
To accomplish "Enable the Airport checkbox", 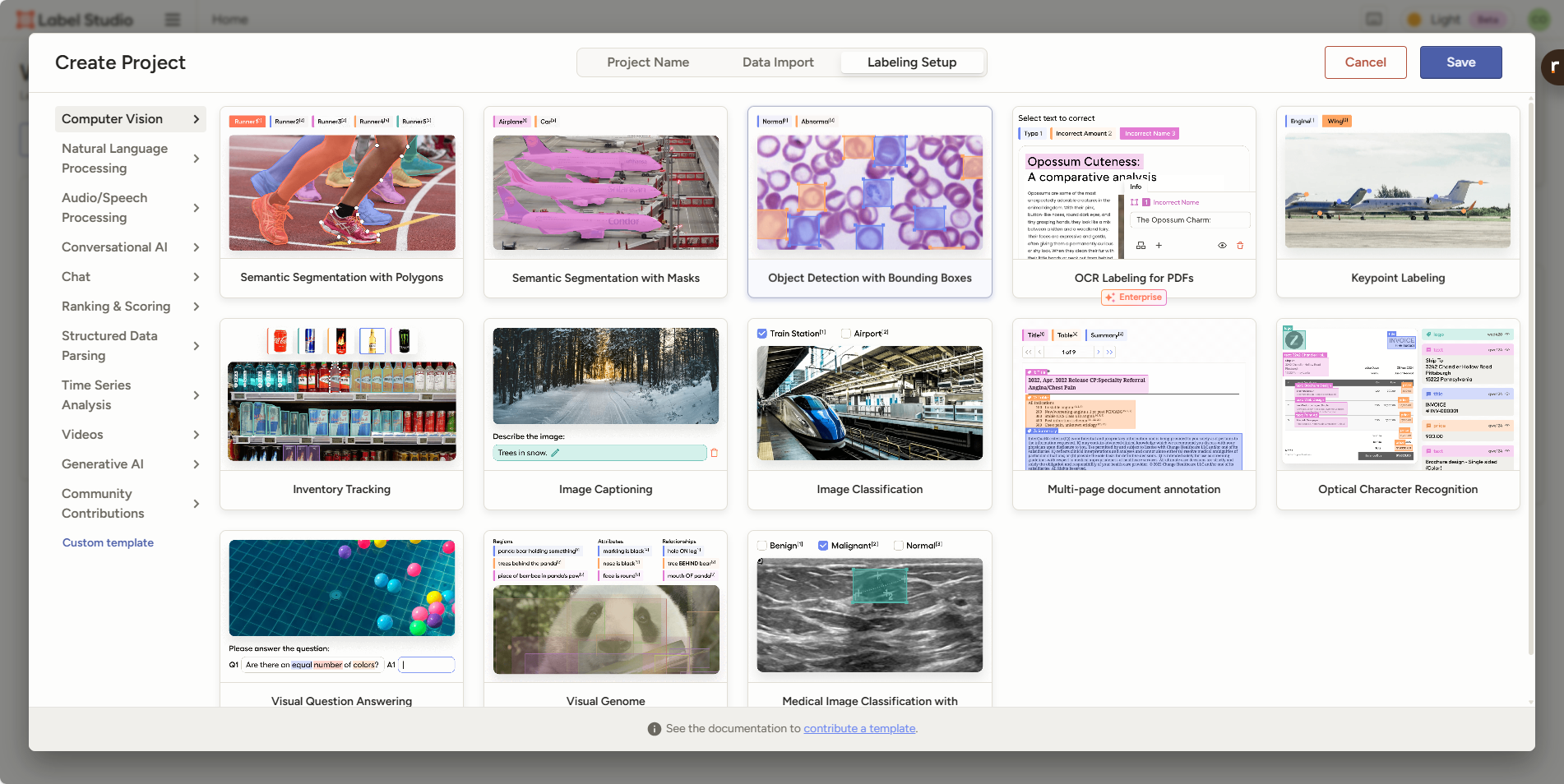I will tap(846, 334).
